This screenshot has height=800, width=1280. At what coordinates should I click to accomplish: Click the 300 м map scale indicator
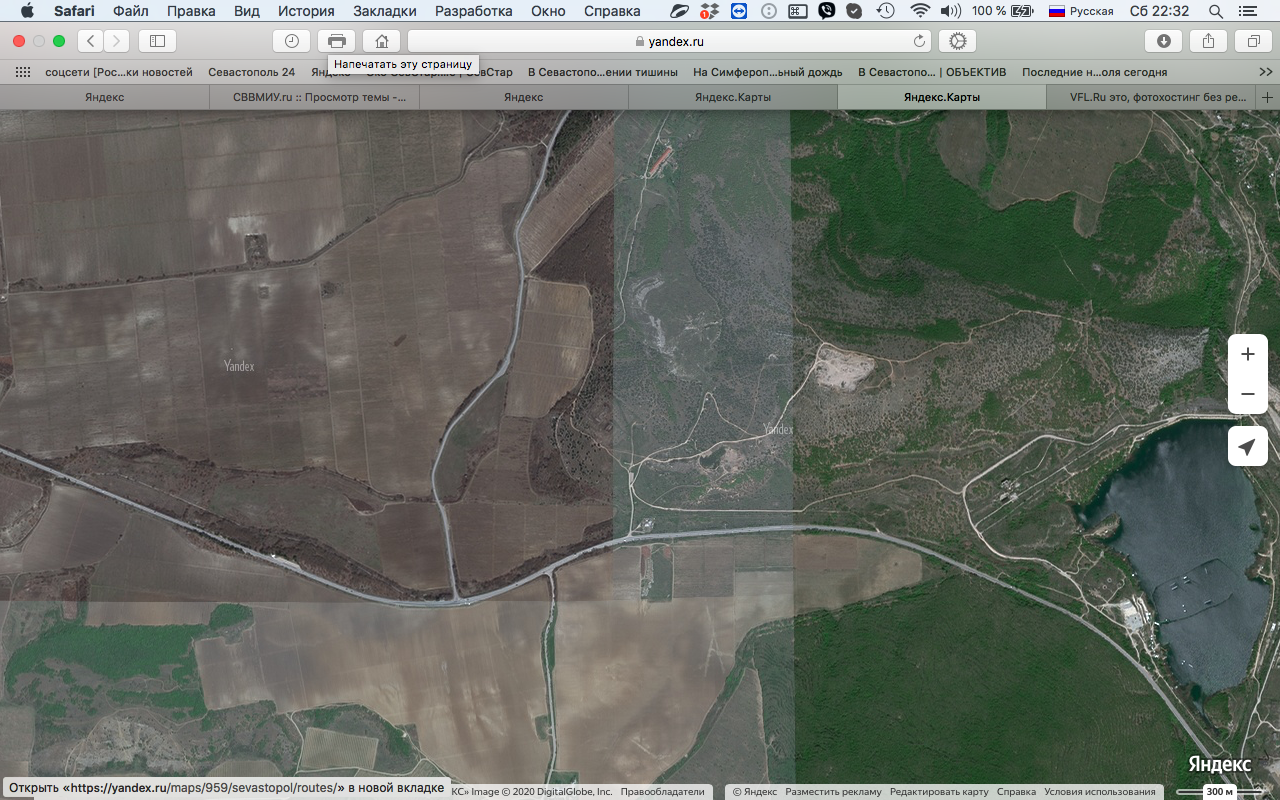coord(1219,792)
